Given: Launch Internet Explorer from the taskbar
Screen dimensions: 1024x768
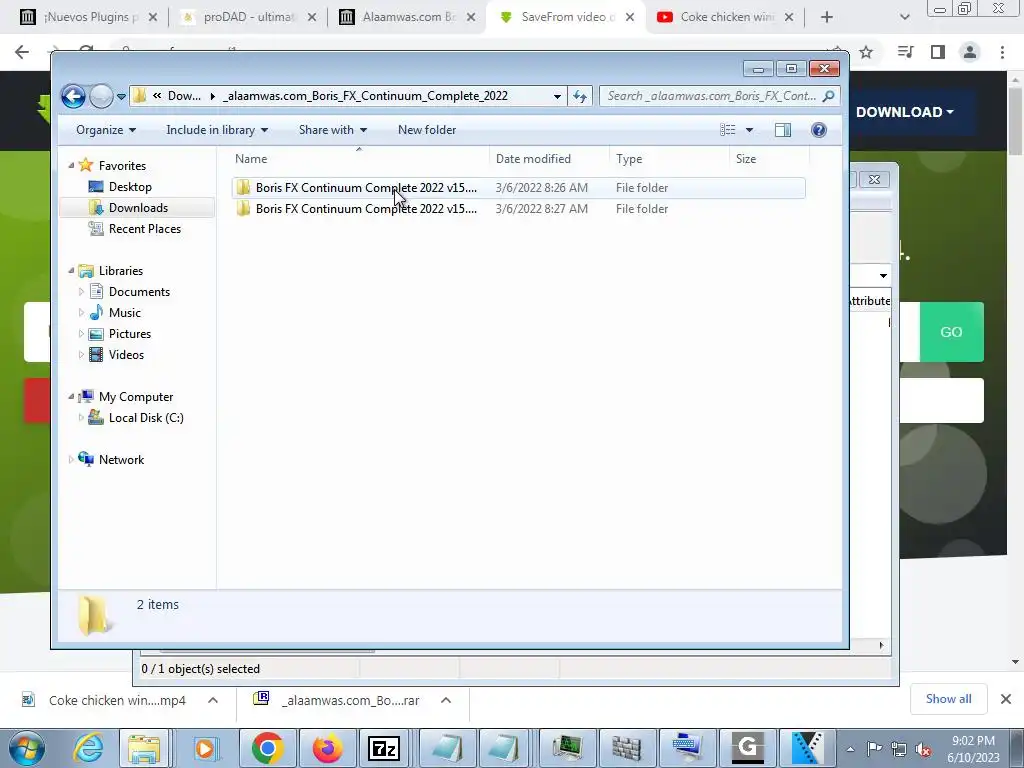Looking at the screenshot, I should pos(88,748).
